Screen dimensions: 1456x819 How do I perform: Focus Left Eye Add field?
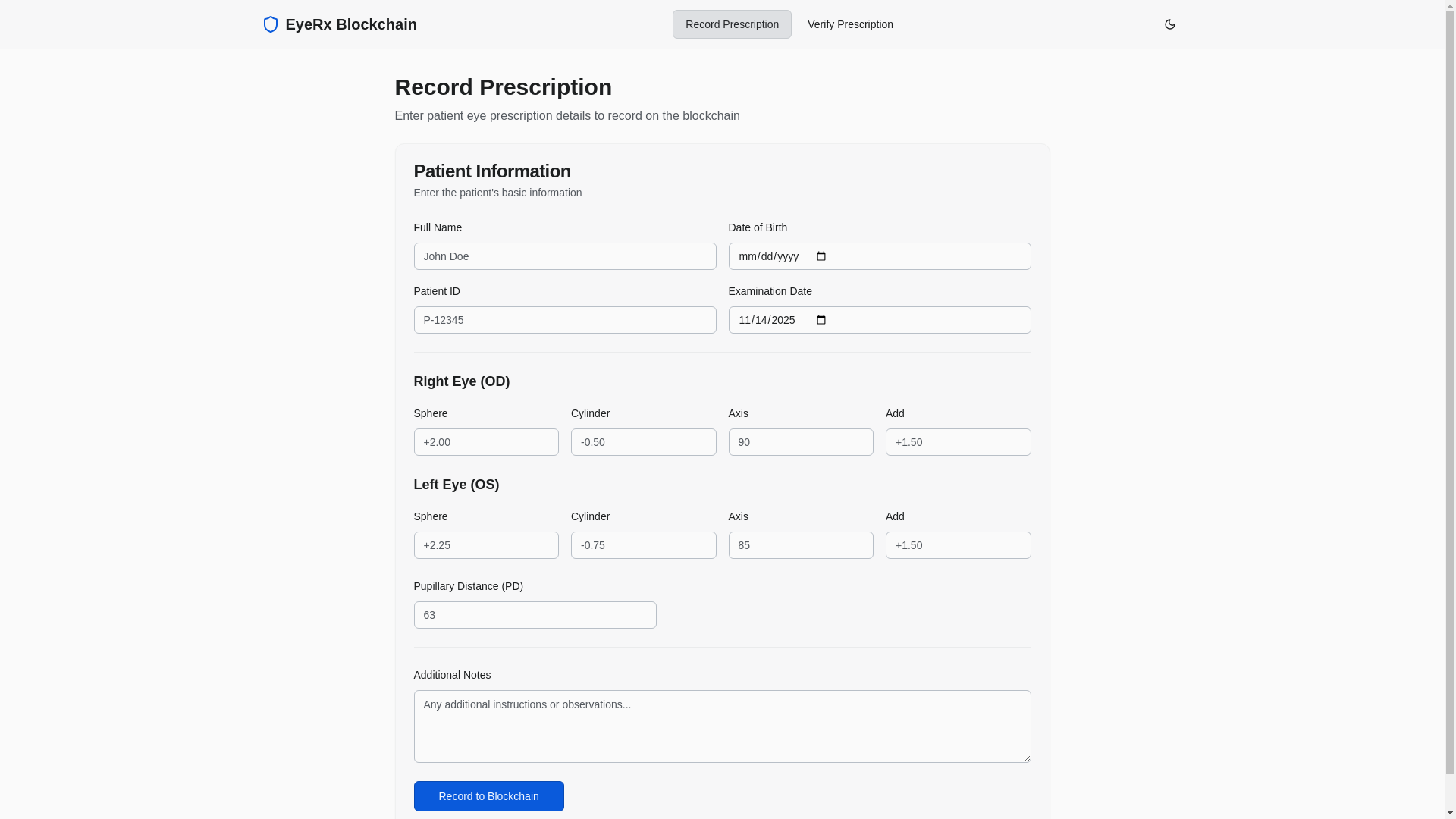959,545
